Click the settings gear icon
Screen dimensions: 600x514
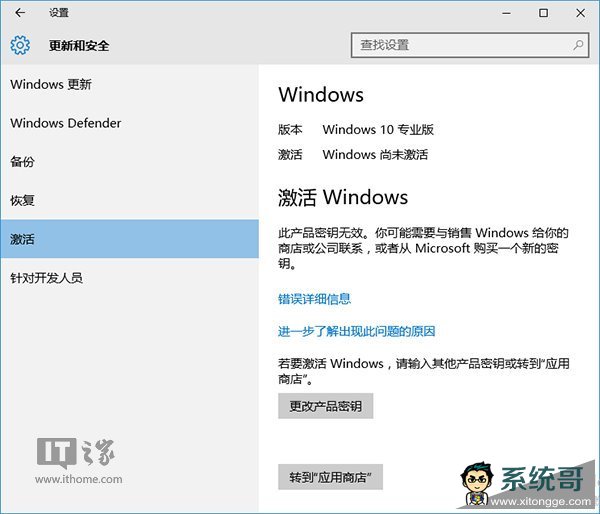point(20,45)
